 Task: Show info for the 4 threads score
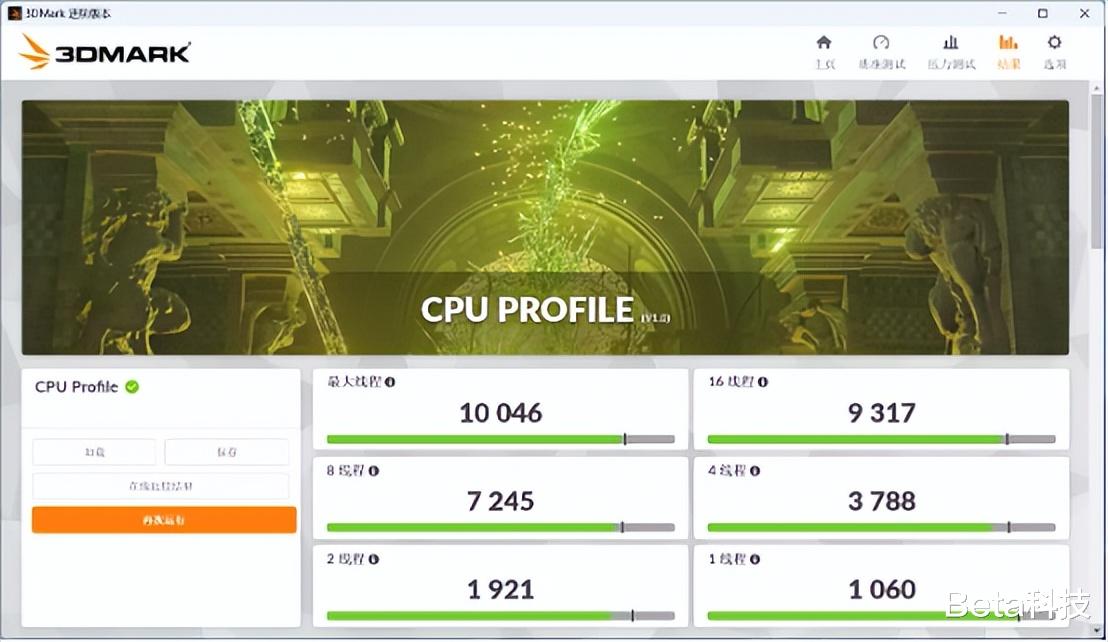tap(755, 470)
